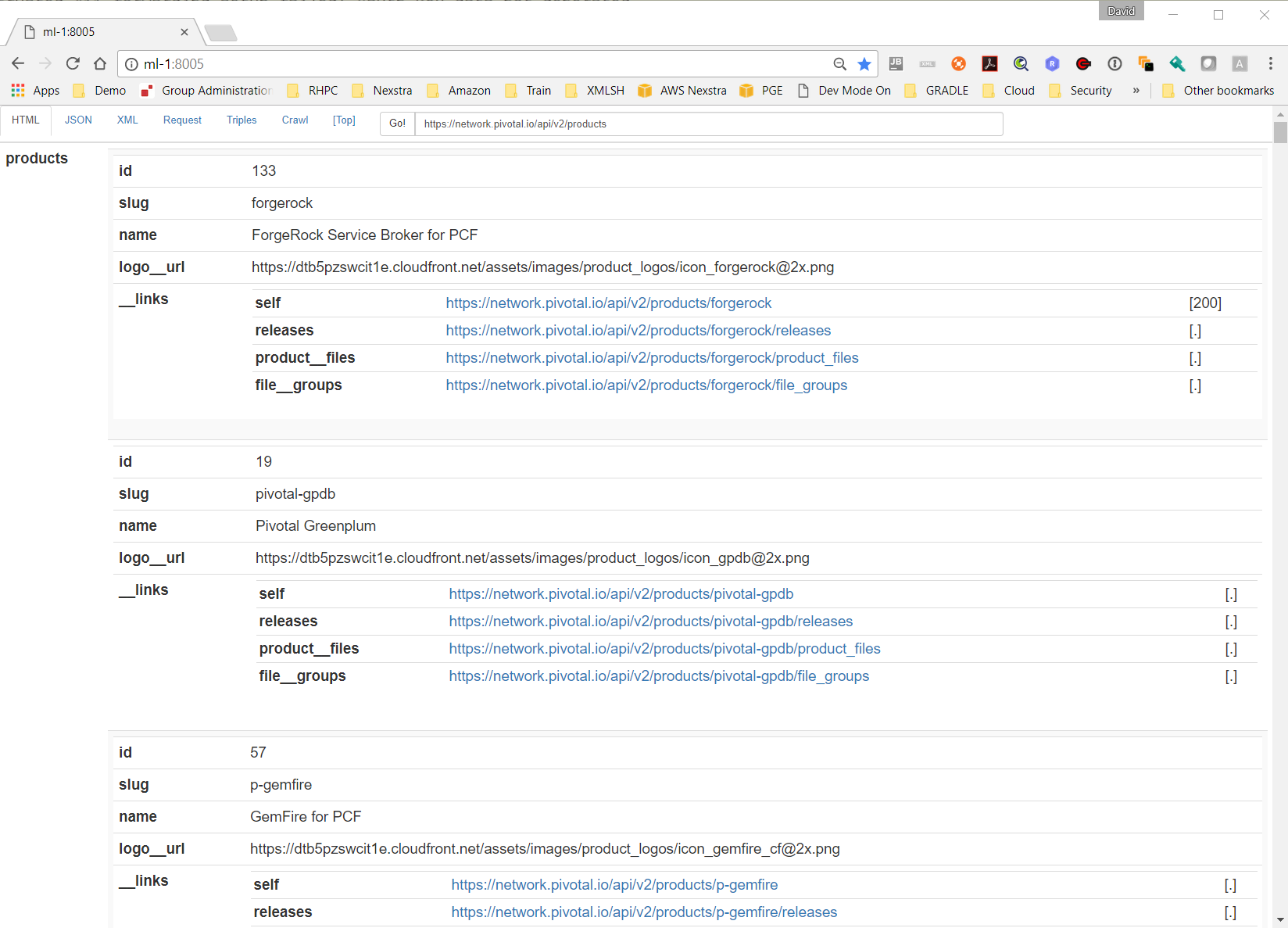Click the site info icon in address bar
The width and height of the screenshot is (1288, 928).
[x=132, y=64]
